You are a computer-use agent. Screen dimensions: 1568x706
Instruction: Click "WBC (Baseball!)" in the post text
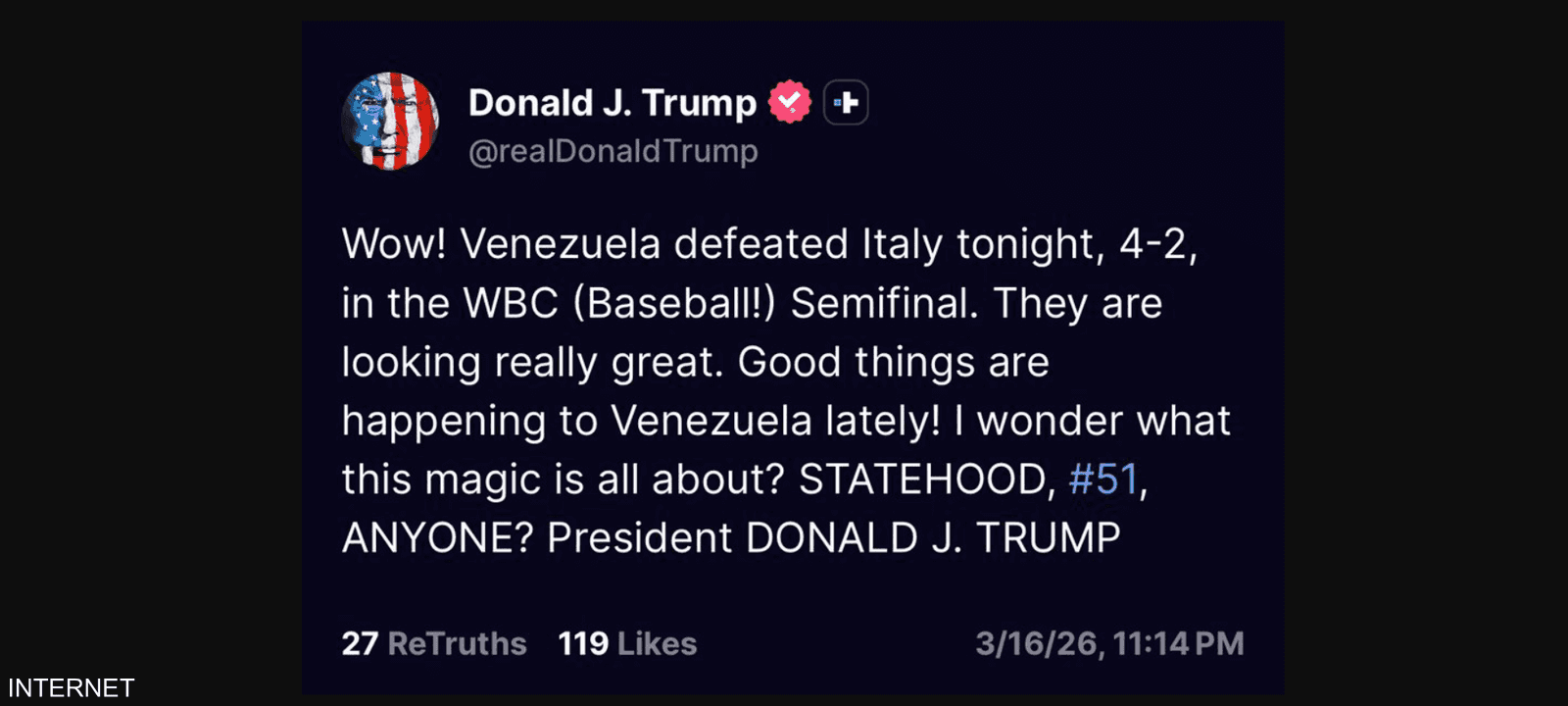point(619,304)
